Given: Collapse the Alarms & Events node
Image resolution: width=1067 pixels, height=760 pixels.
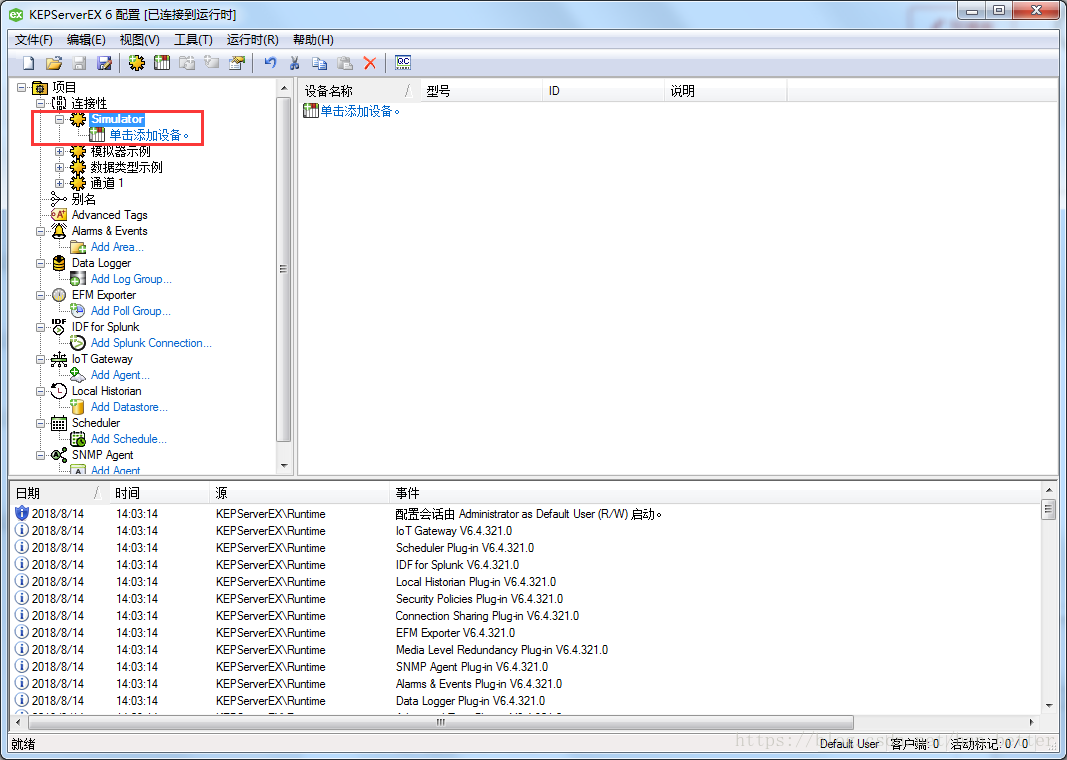Looking at the screenshot, I should (41, 231).
